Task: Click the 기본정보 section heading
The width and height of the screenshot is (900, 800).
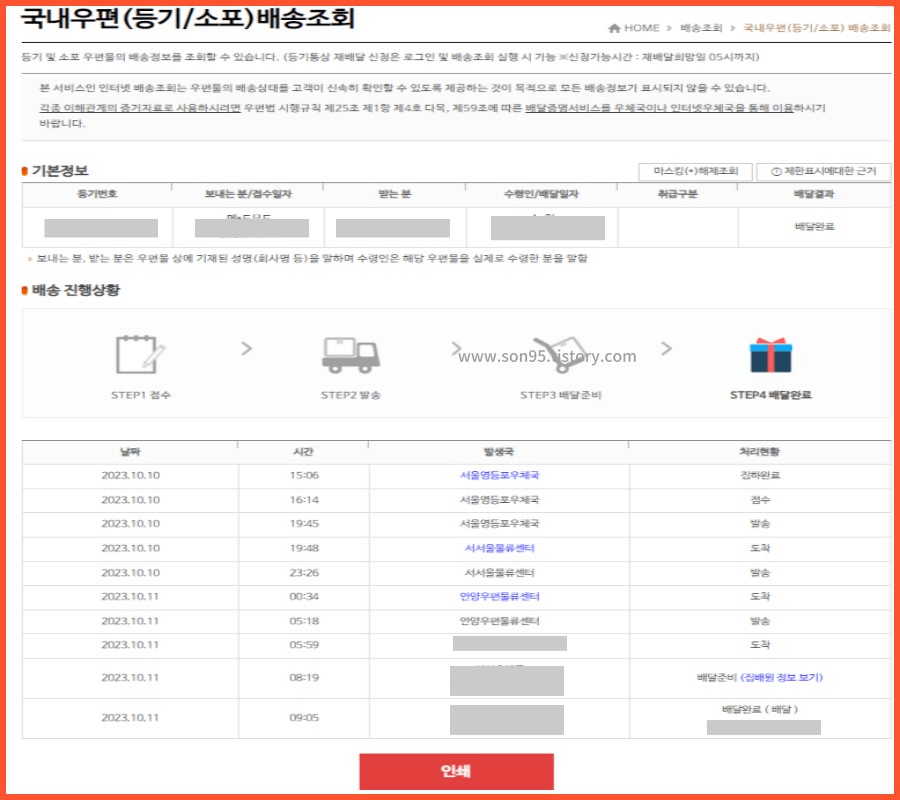Action: click(x=60, y=171)
